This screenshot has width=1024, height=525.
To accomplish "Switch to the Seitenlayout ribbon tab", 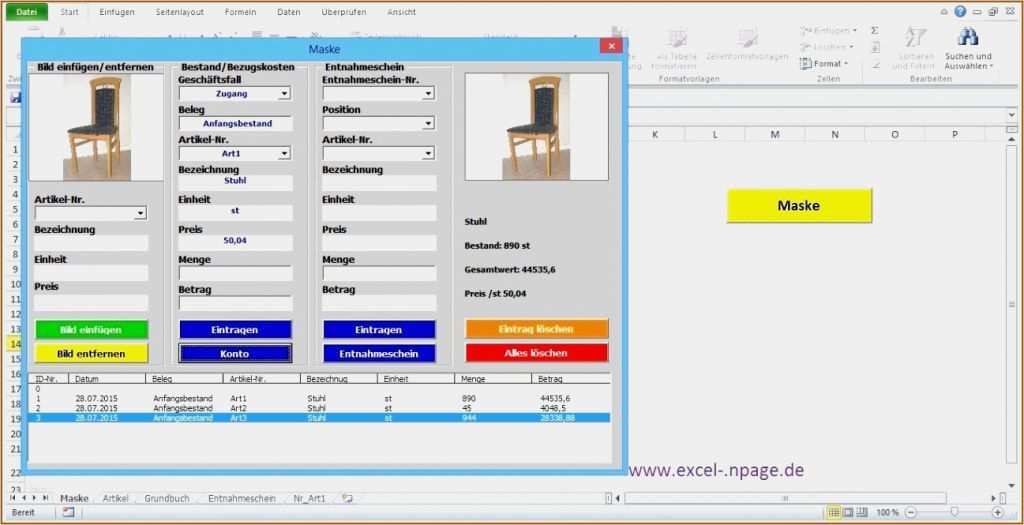I will (x=180, y=12).
